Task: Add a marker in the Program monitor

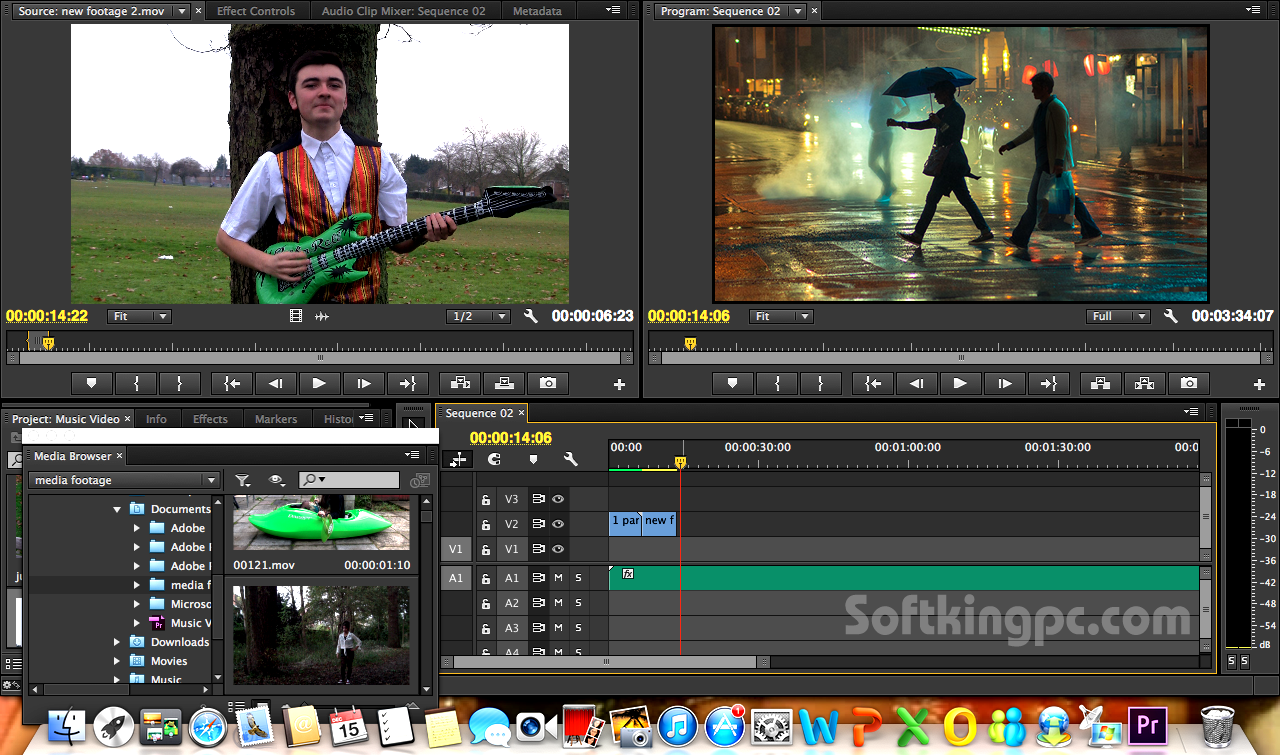Action: click(732, 383)
